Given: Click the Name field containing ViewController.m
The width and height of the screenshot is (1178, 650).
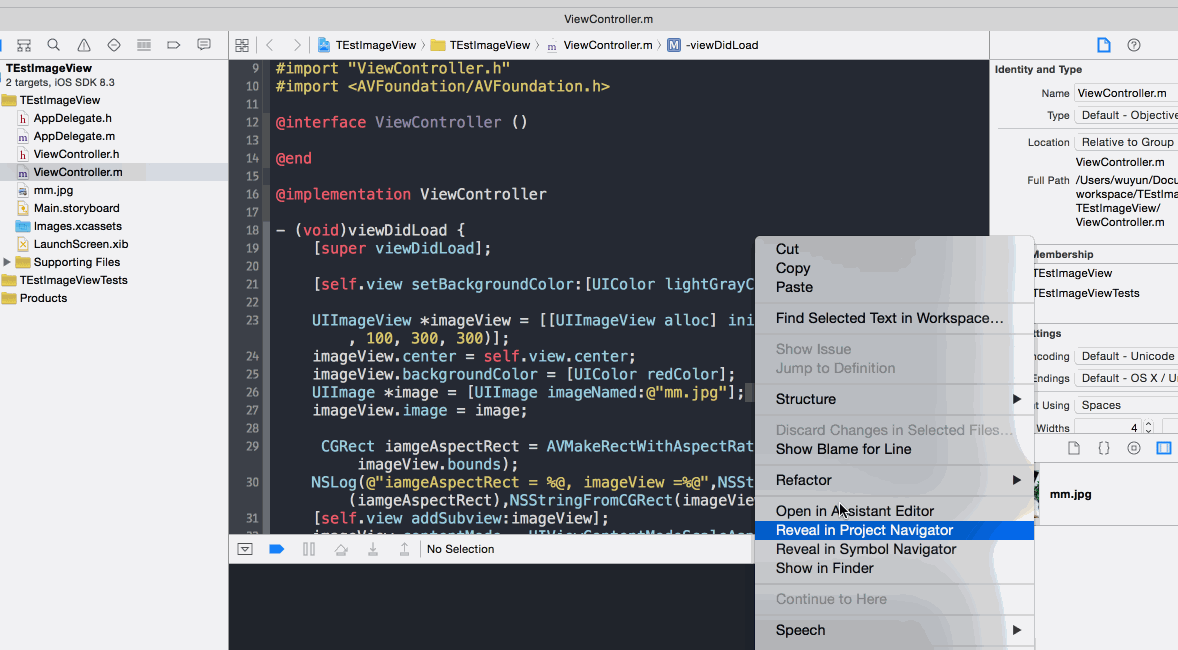Looking at the screenshot, I should (x=1126, y=93).
